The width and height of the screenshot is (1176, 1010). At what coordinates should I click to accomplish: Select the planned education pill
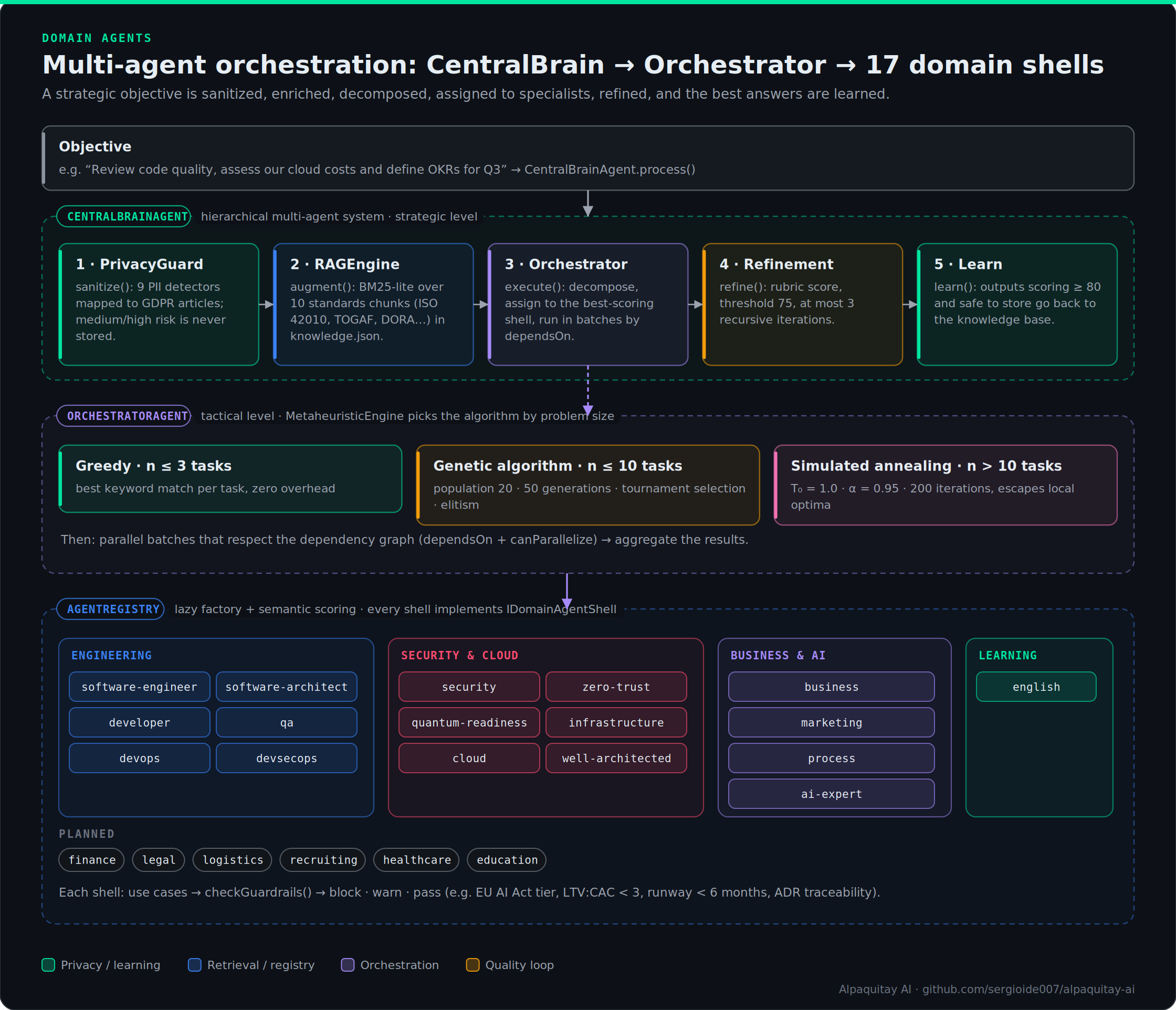point(507,860)
